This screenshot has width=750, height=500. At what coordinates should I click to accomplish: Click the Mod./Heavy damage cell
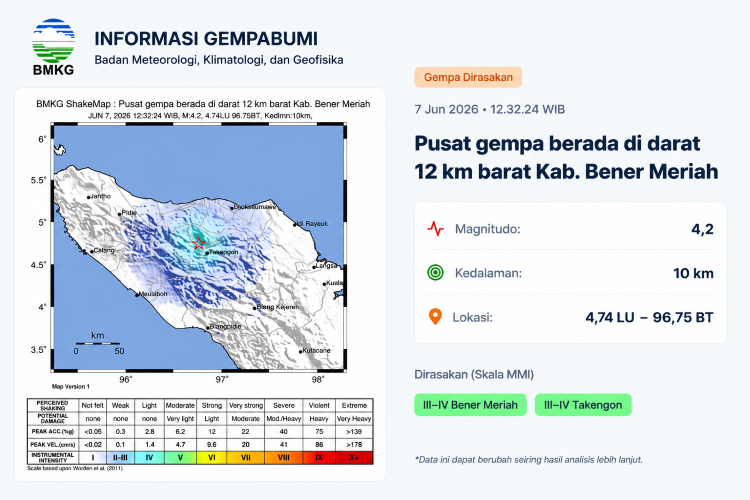(x=284, y=419)
